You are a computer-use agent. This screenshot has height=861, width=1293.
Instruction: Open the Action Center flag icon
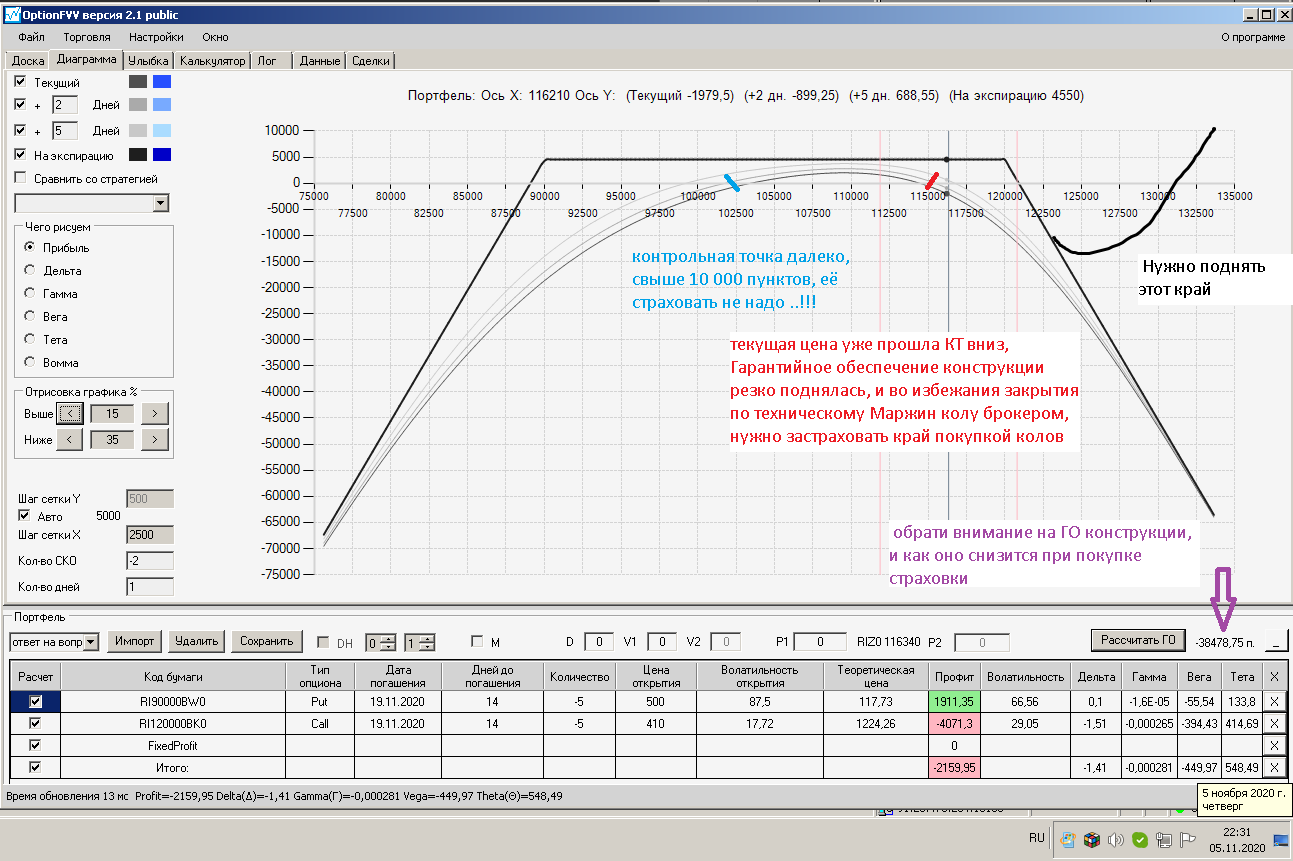(x=1188, y=840)
